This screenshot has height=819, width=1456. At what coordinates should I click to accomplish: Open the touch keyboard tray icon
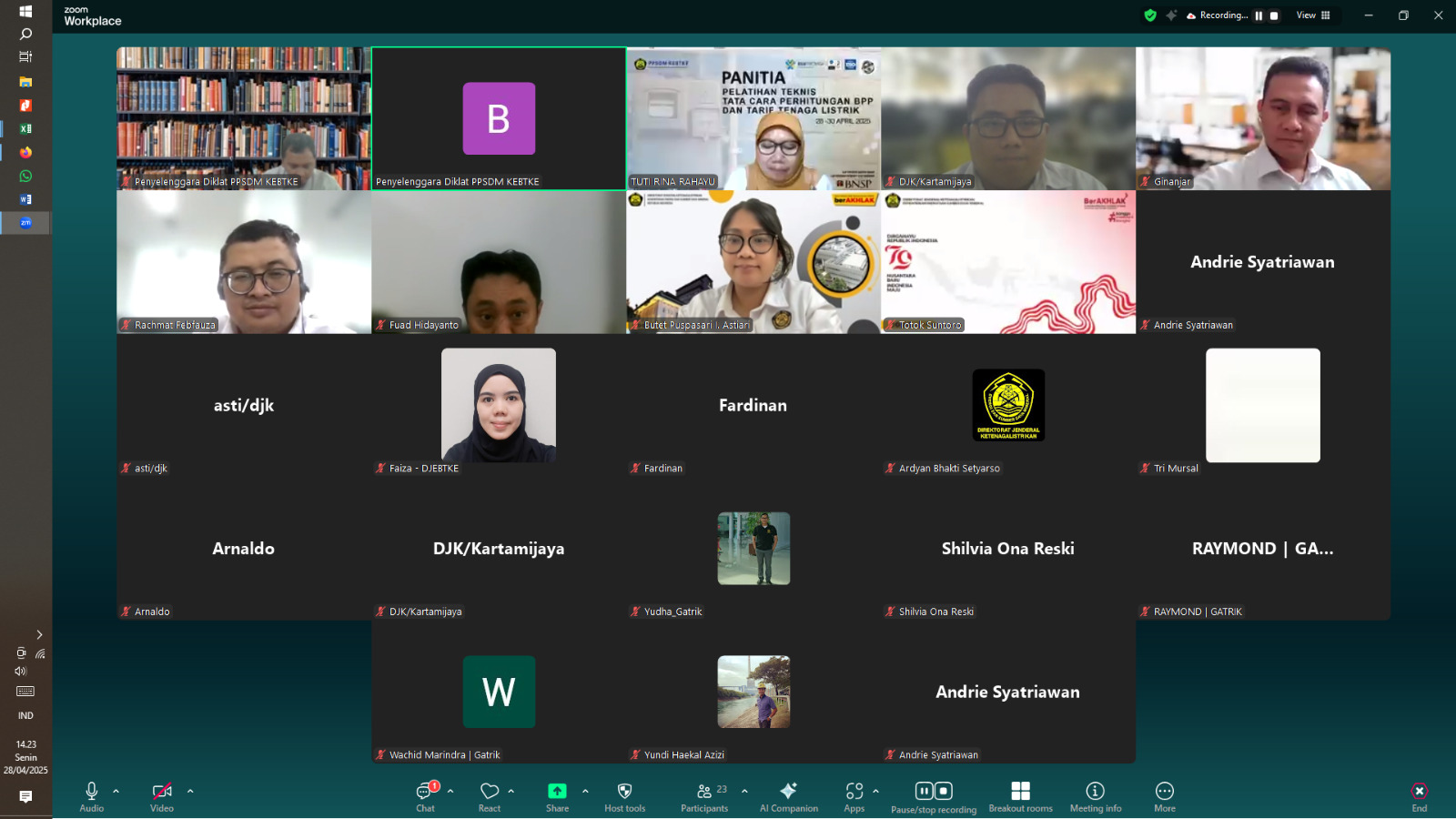(x=25, y=692)
